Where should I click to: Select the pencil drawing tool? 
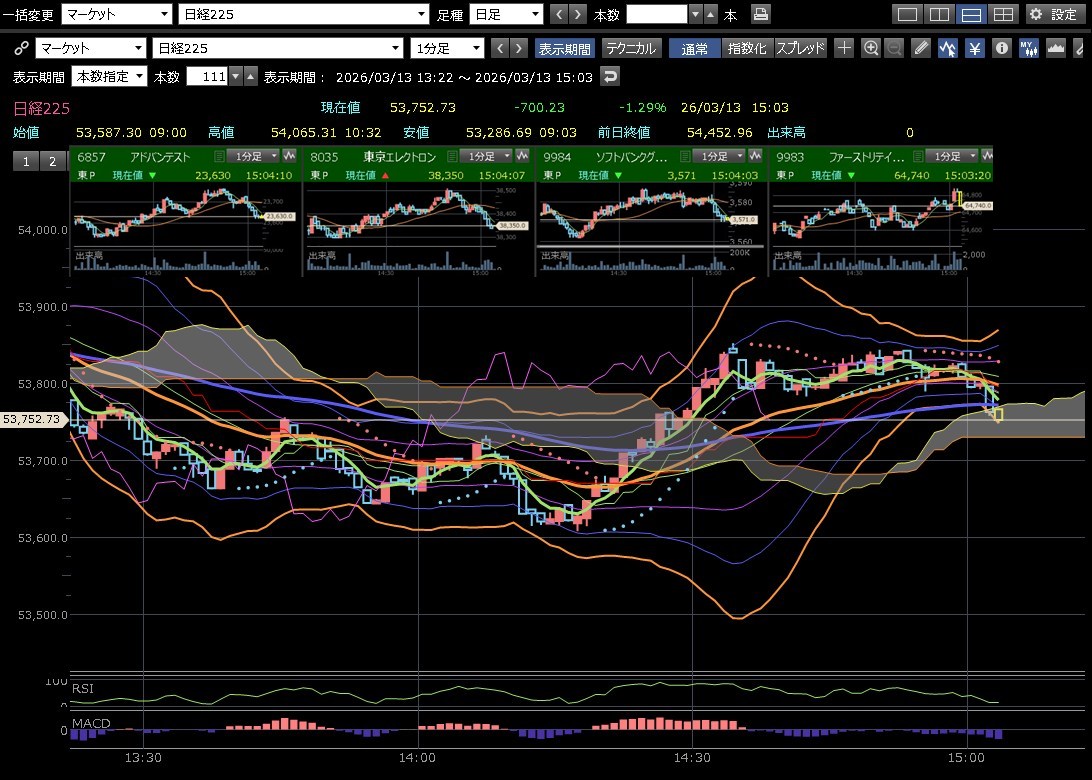click(922, 48)
